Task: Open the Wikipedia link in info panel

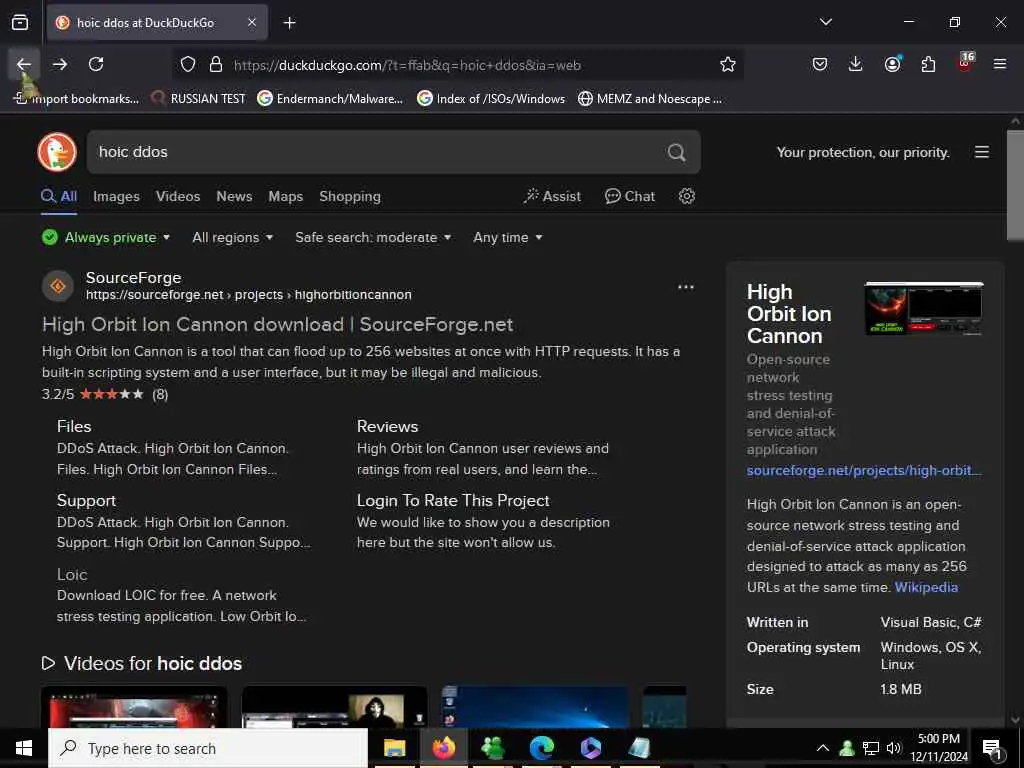Action: point(926,587)
